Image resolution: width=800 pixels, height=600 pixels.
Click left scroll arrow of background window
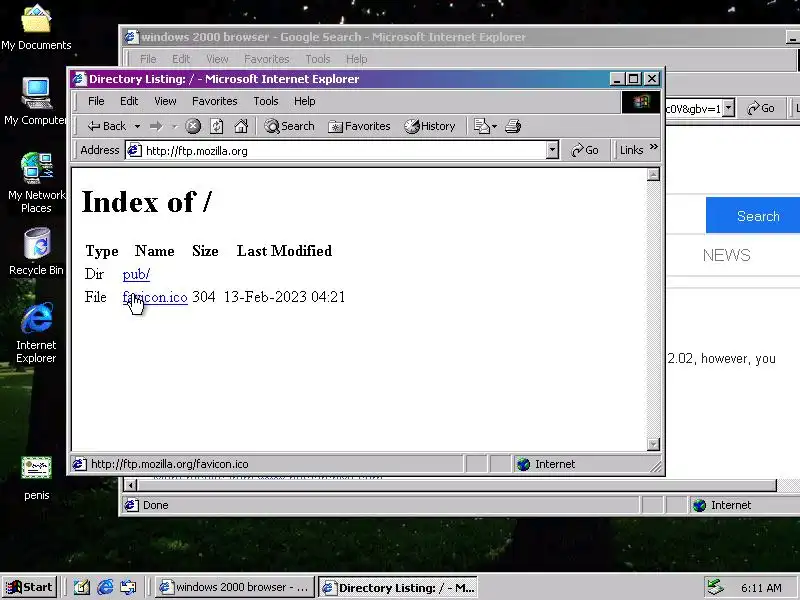point(131,485)
